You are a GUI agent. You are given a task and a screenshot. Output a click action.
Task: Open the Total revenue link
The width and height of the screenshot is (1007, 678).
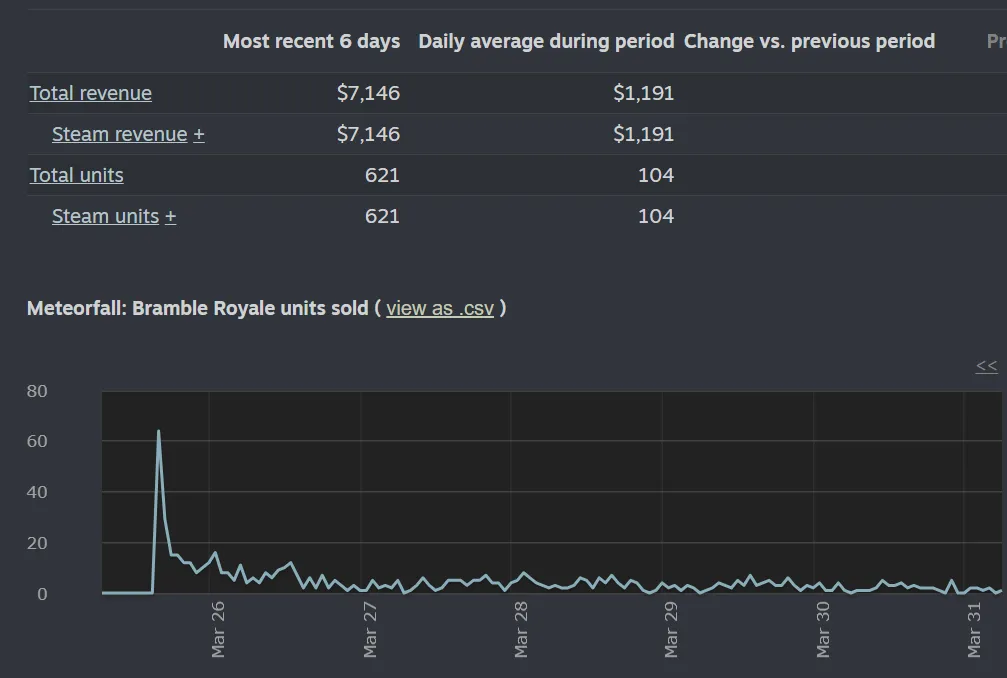pos(91,93)
